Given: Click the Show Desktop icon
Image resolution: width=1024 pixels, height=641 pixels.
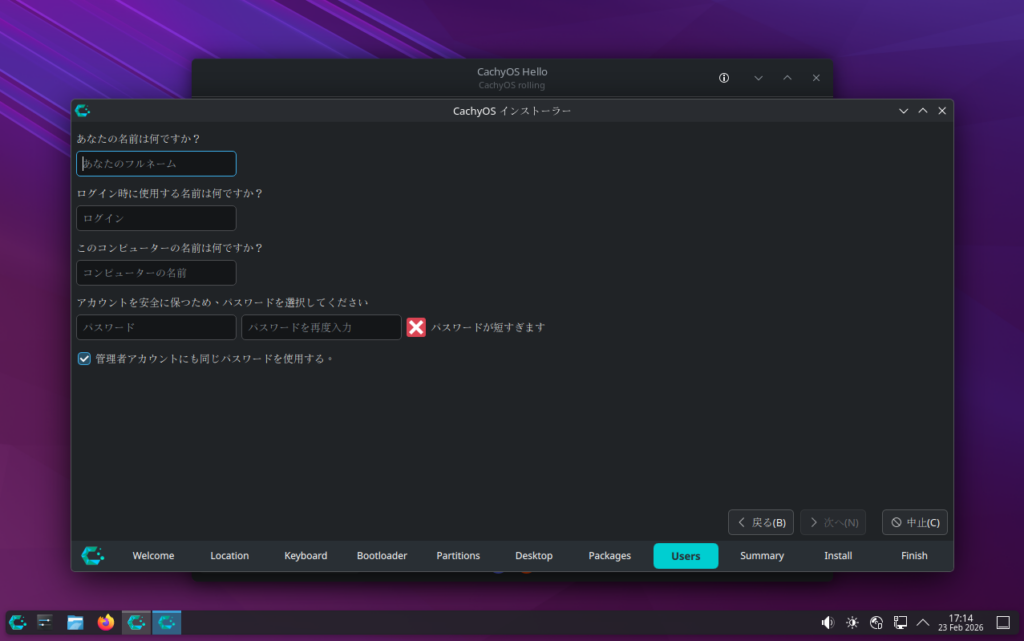Looking at the screenshot, I should click(1003, 622).
